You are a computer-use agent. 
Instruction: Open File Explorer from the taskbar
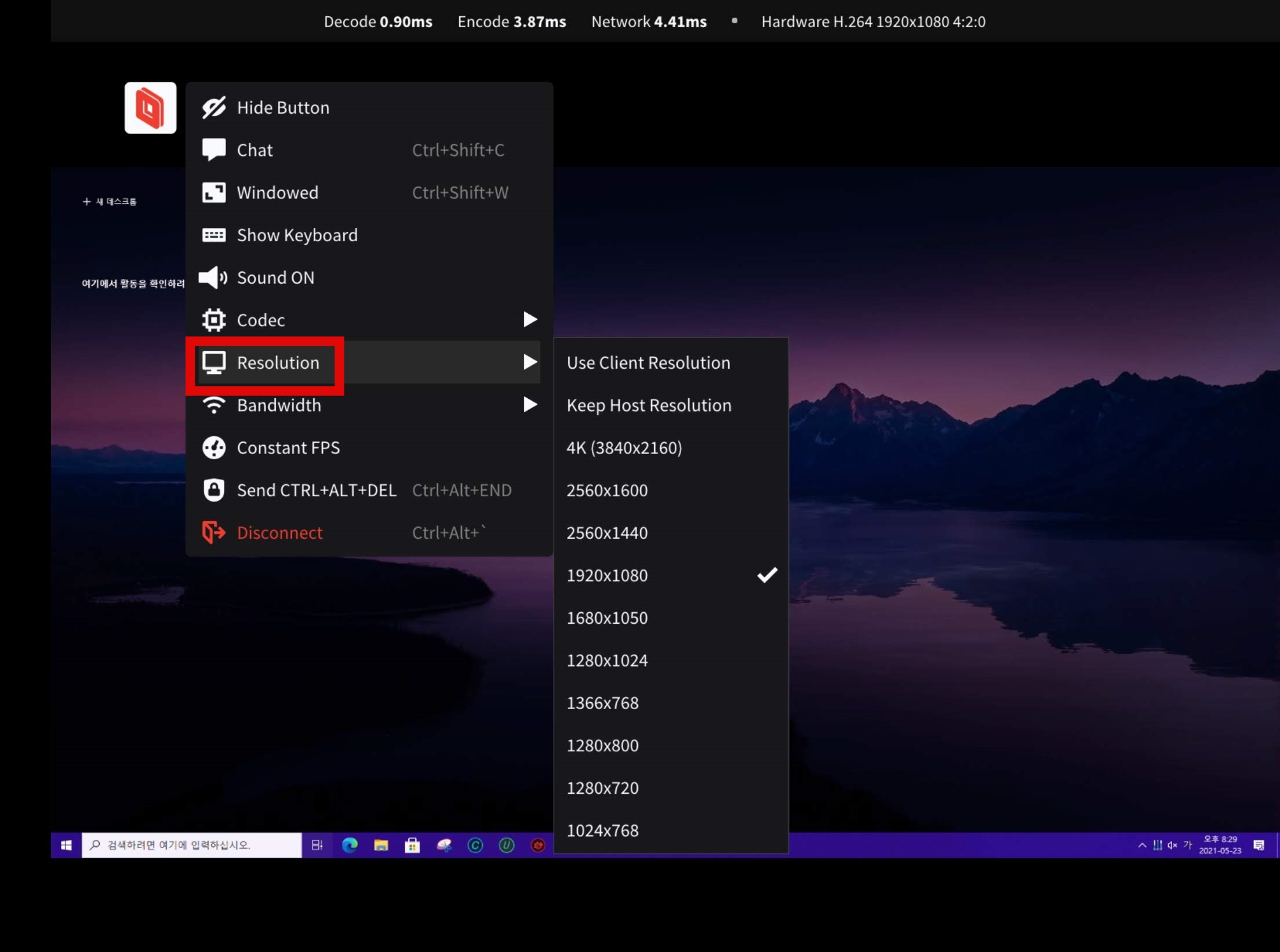point(381,845)
